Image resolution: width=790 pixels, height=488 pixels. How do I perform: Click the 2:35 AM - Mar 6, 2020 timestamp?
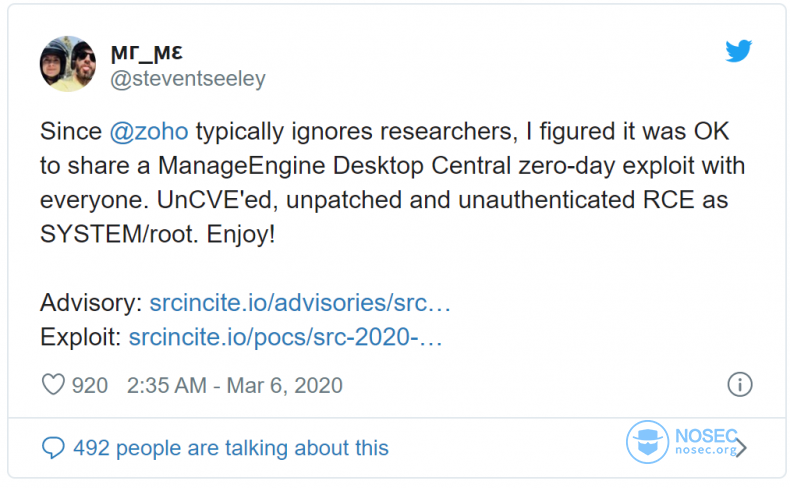[x=235, y=385]
